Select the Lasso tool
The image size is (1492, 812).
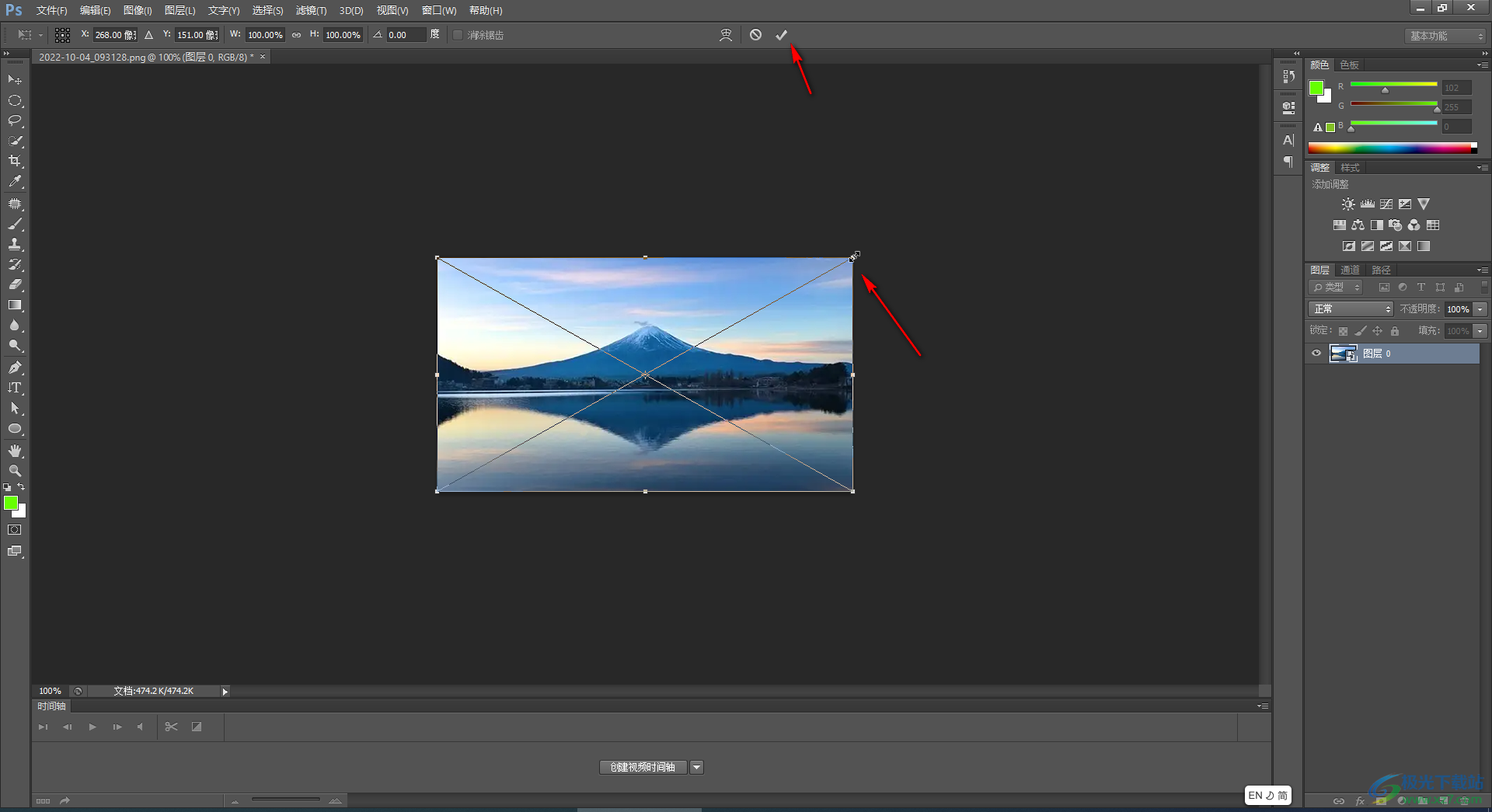[15, 120]
